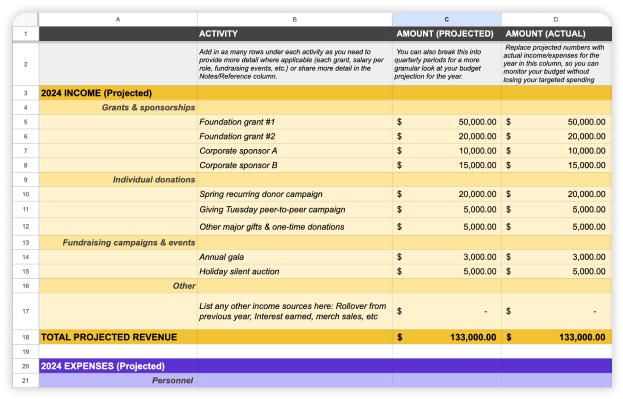Click the Foundation grant #1 cell
623x399 pixels.
coord(294,122)
